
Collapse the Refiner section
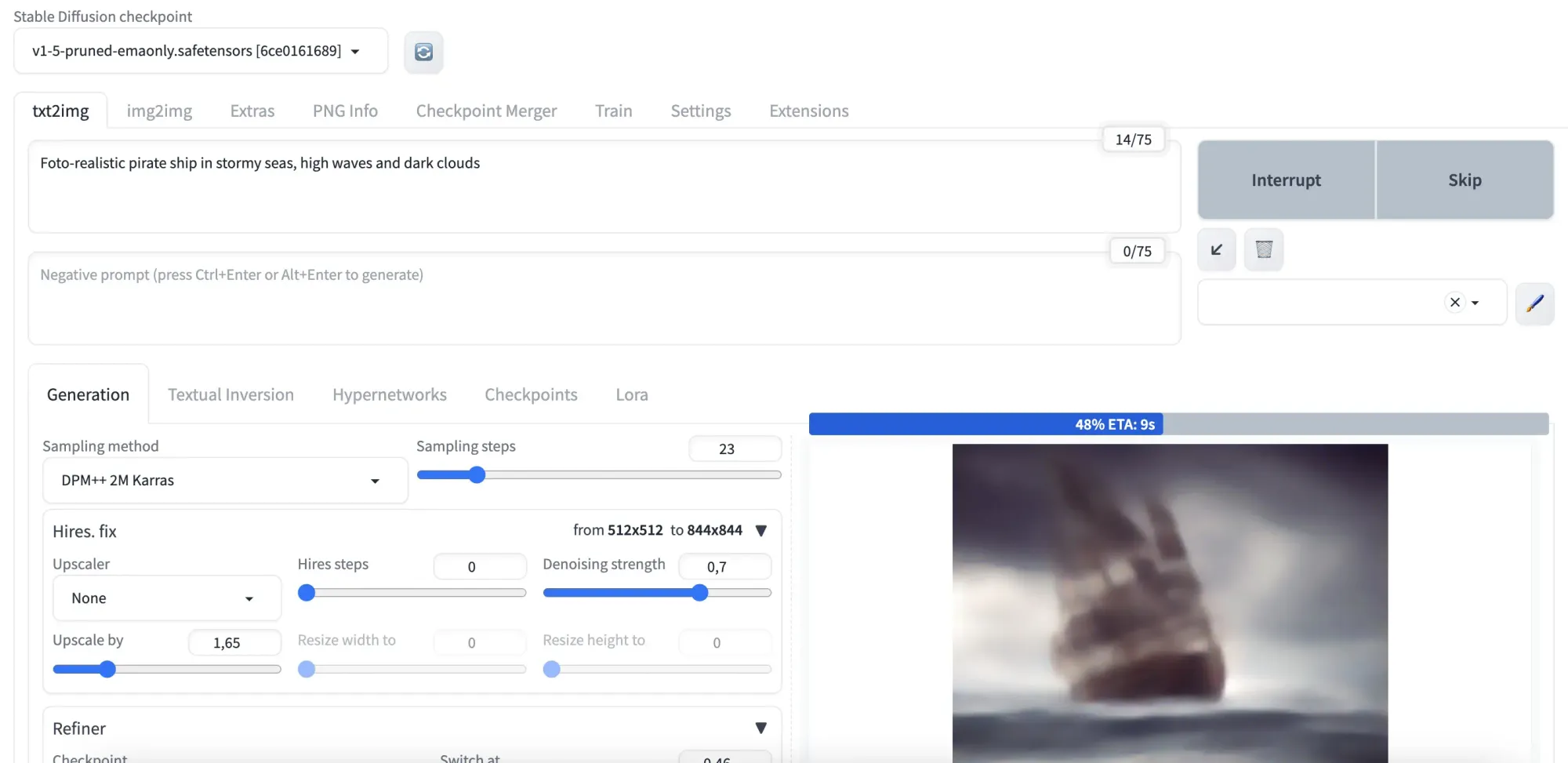[760, 728]
